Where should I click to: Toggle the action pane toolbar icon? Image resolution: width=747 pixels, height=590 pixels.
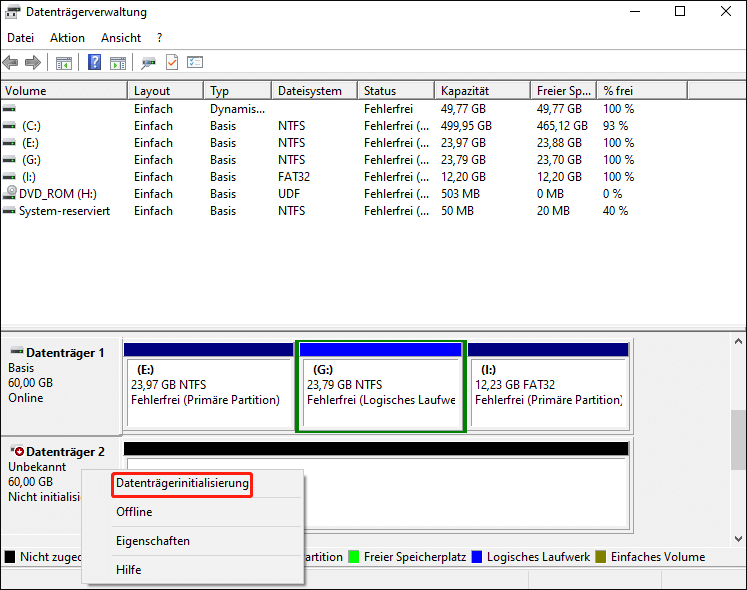[x=117, y=63]
